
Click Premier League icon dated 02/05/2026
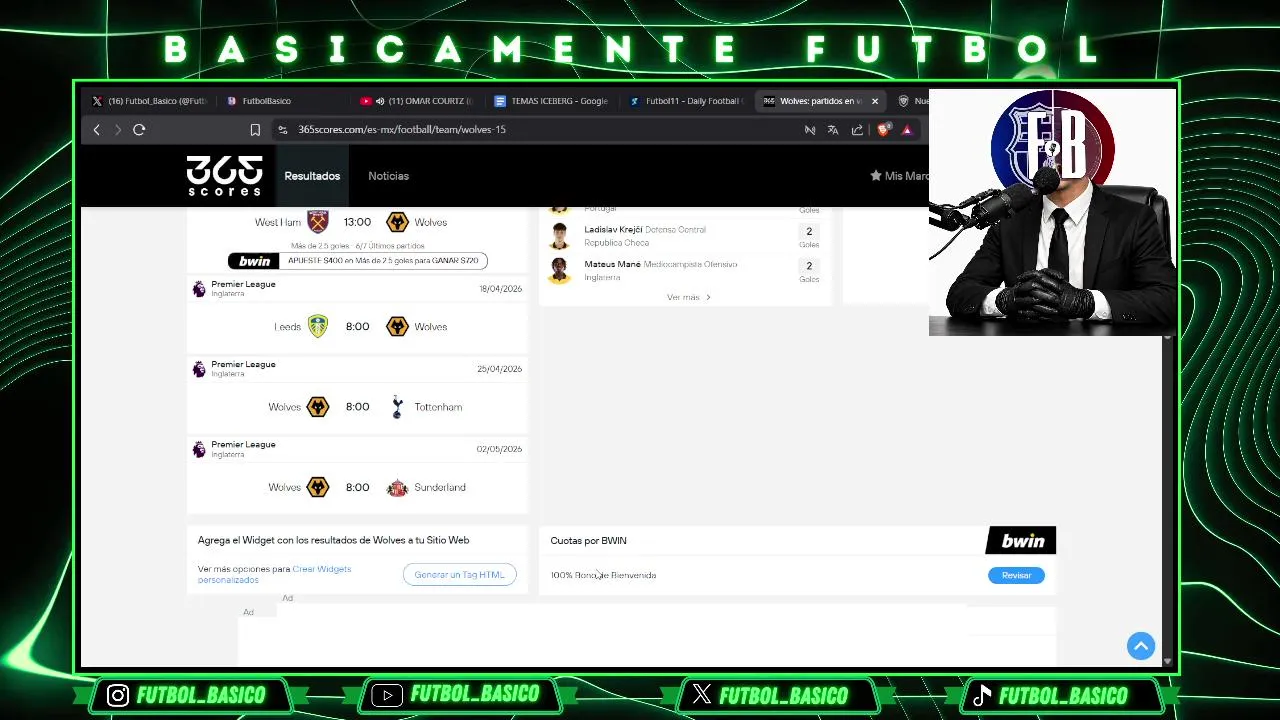(199, 449)
